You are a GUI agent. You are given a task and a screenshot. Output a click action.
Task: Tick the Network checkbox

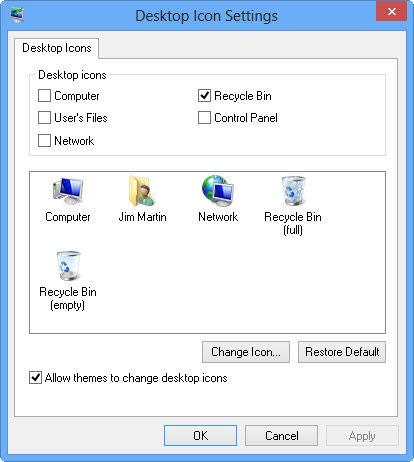44,141
